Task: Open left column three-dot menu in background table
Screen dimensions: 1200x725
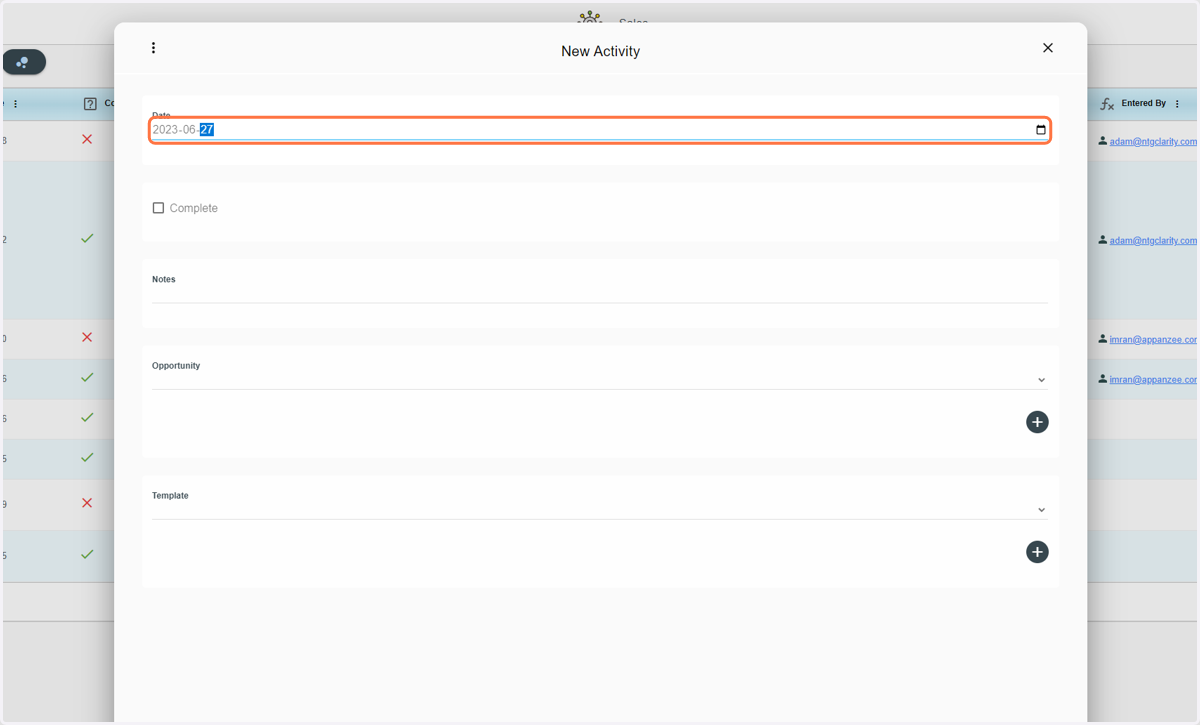Action: (15, 104)
